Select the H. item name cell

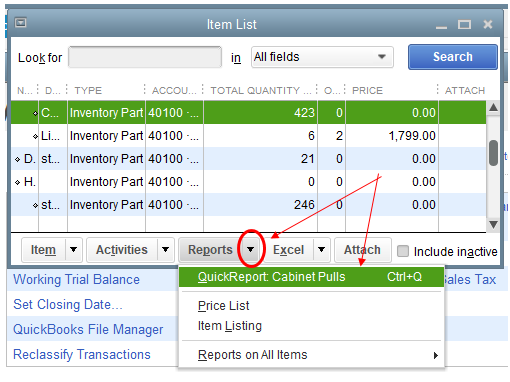(x=25, y=182)
